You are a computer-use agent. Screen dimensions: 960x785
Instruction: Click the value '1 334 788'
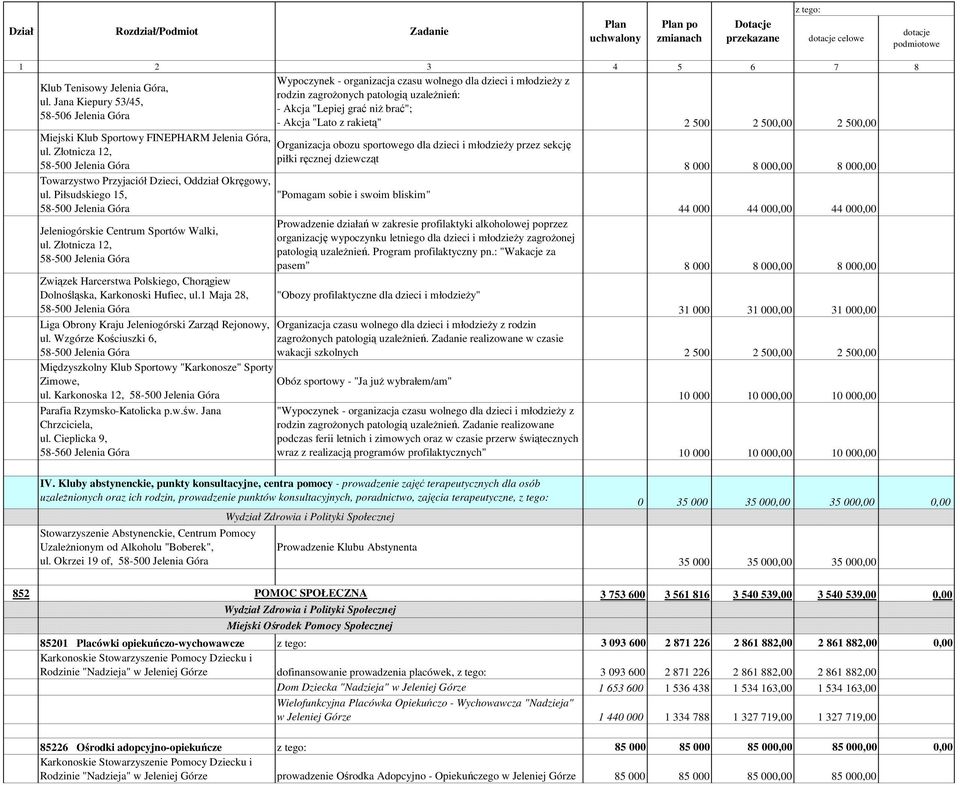688,717
